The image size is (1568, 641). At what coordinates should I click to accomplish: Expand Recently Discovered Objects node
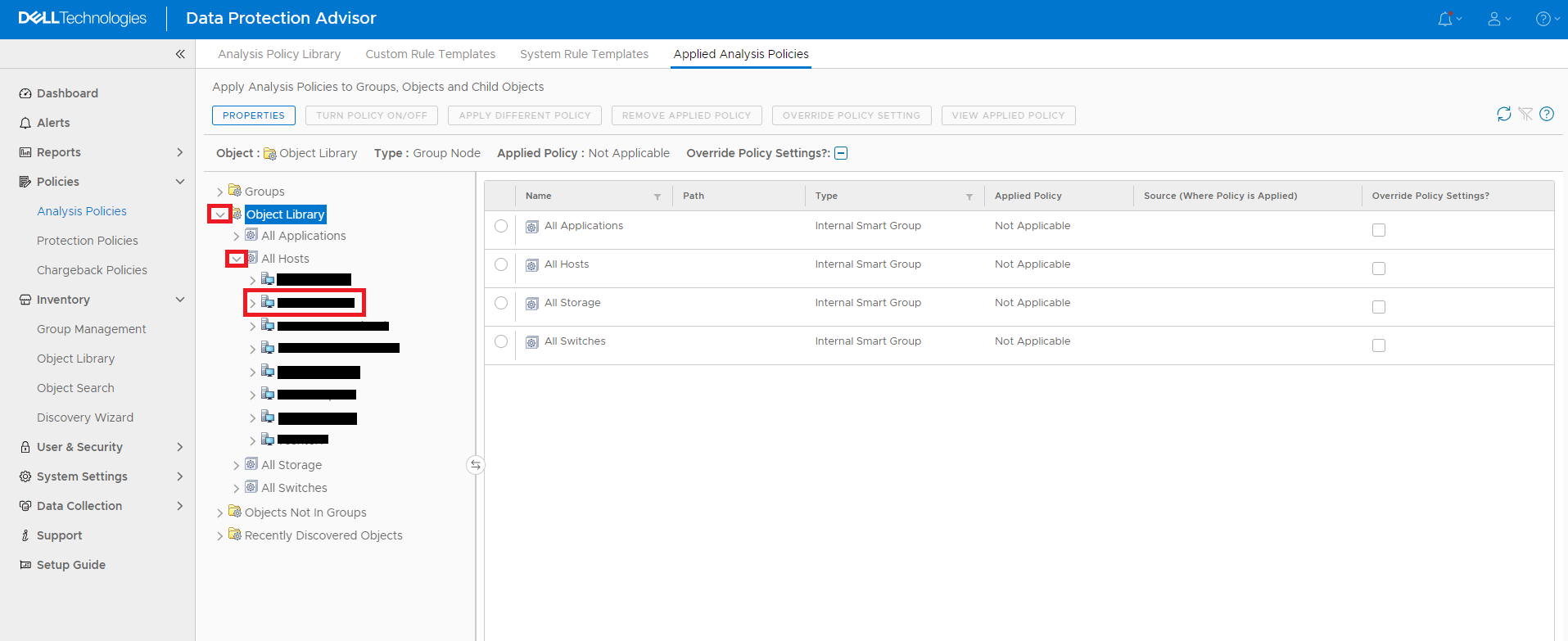[219, 535]
